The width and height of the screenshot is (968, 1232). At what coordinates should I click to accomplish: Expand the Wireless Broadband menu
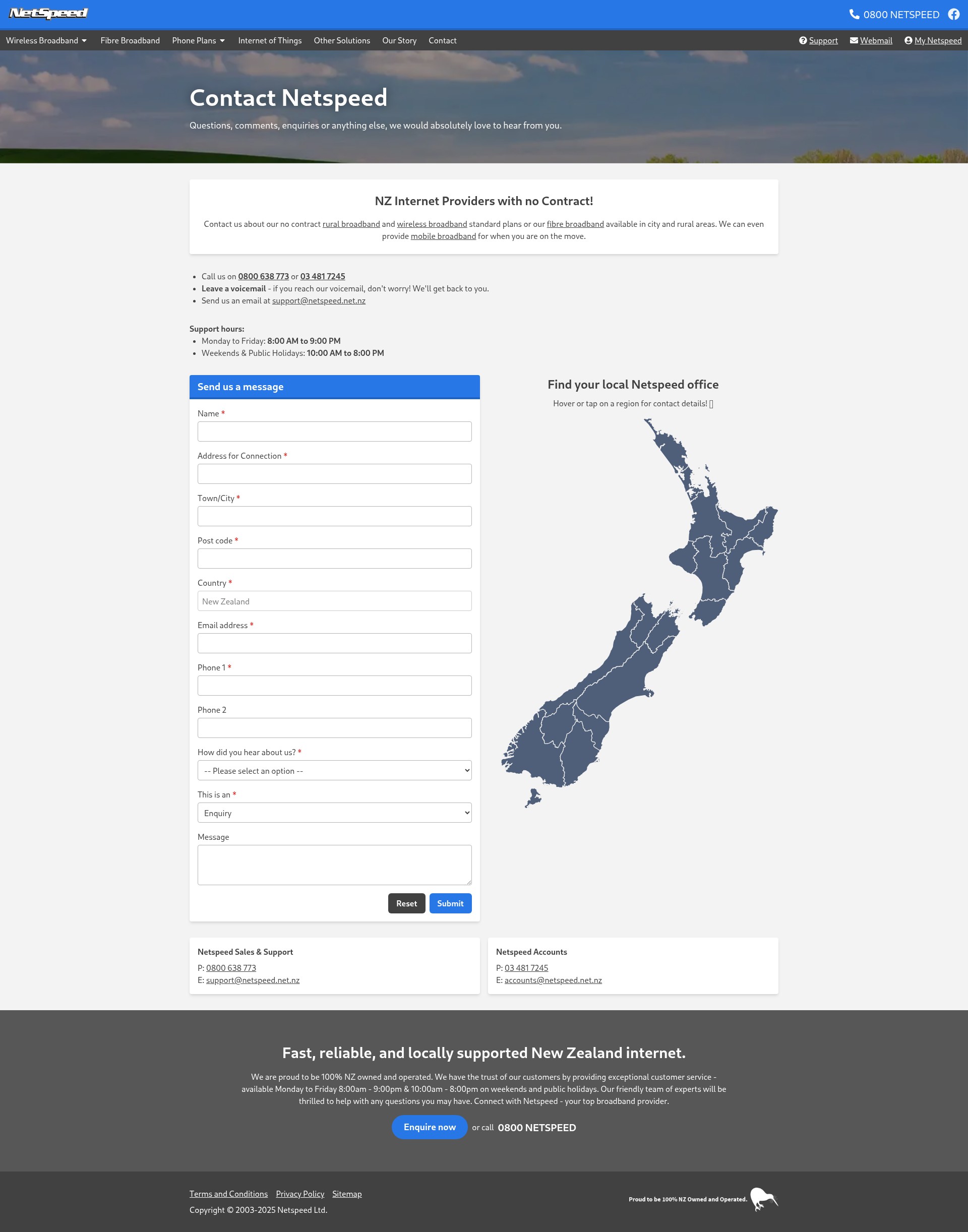point(46,40)
